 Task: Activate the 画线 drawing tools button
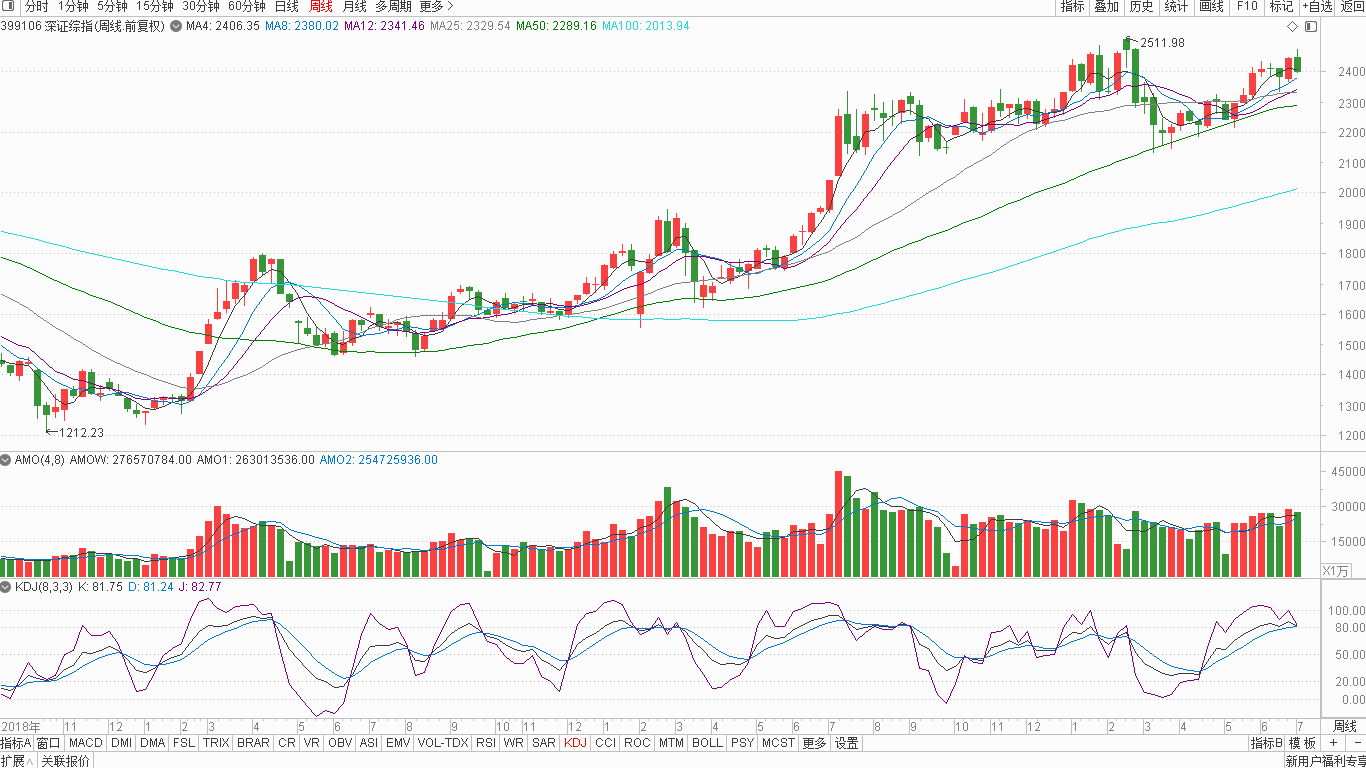coord(1211,6)
